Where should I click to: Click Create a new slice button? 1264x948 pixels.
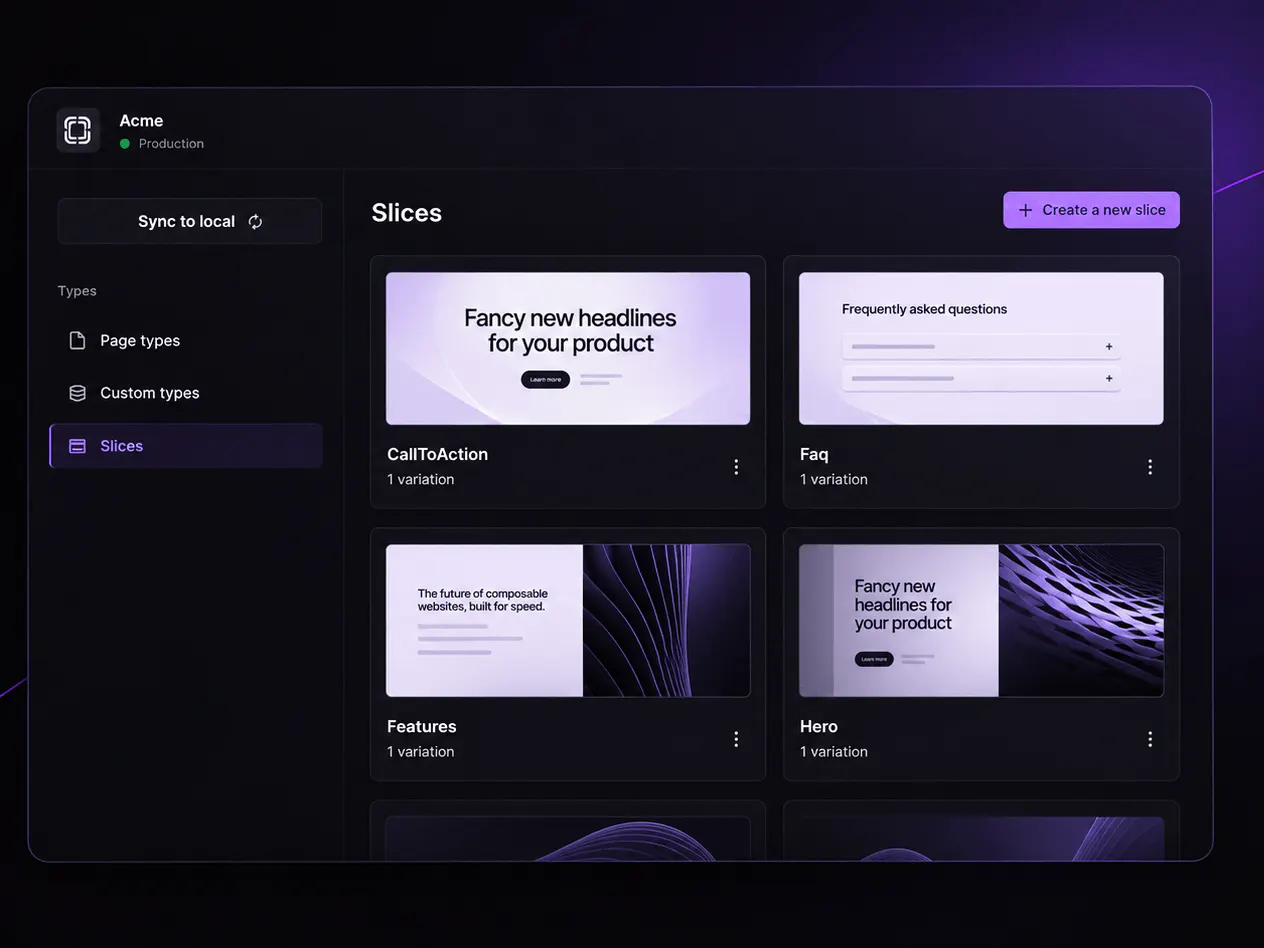pyautogui.click(x=1091, y=210)
